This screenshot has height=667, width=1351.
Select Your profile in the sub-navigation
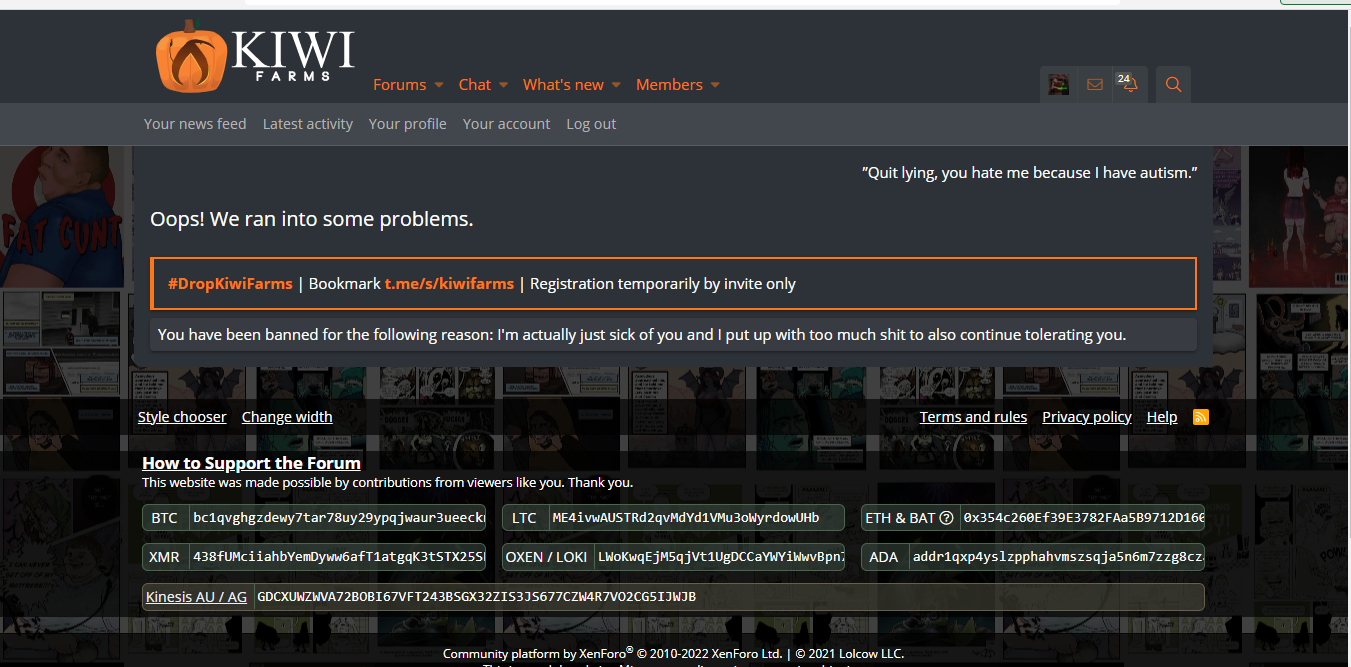coord(407,124)
